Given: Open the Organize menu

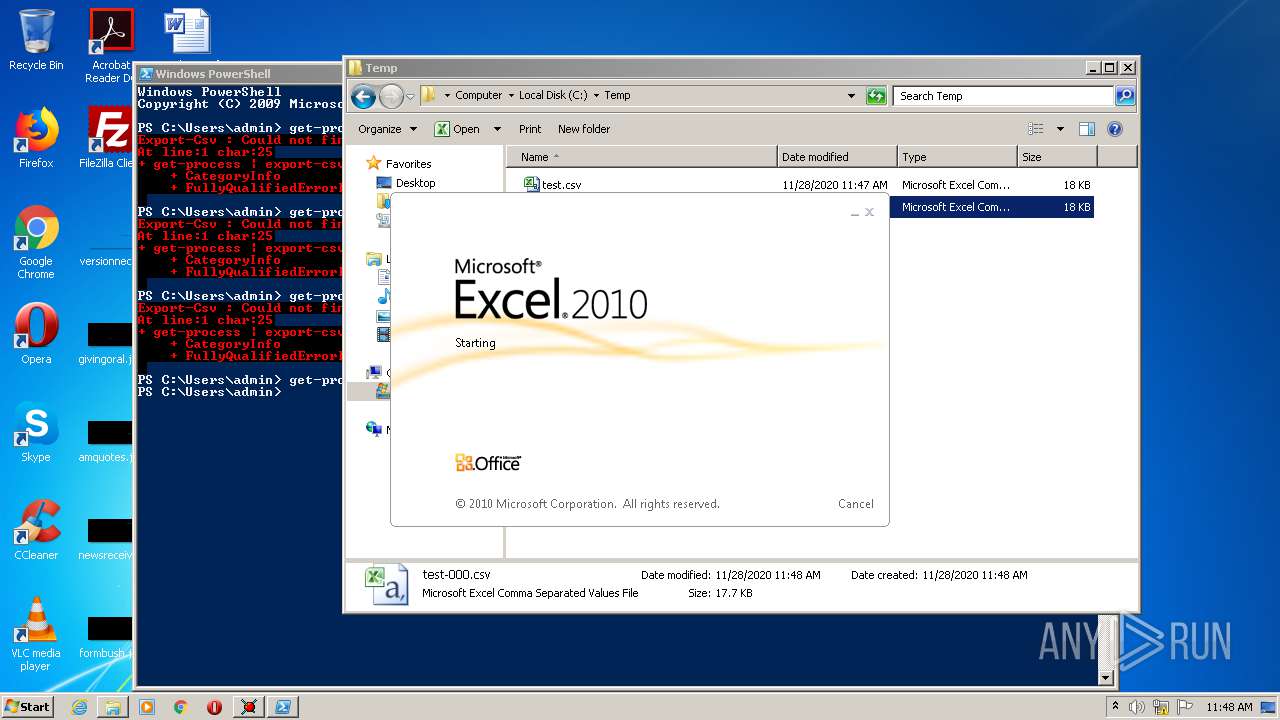Looking at the screenshot, I should tap(387, 129).
